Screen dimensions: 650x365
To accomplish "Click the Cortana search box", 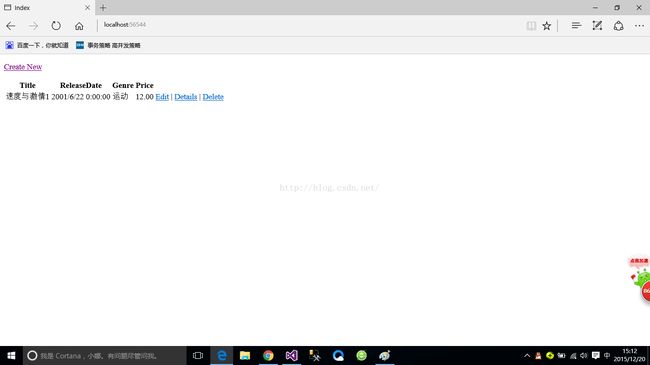I will pos(104,355).
